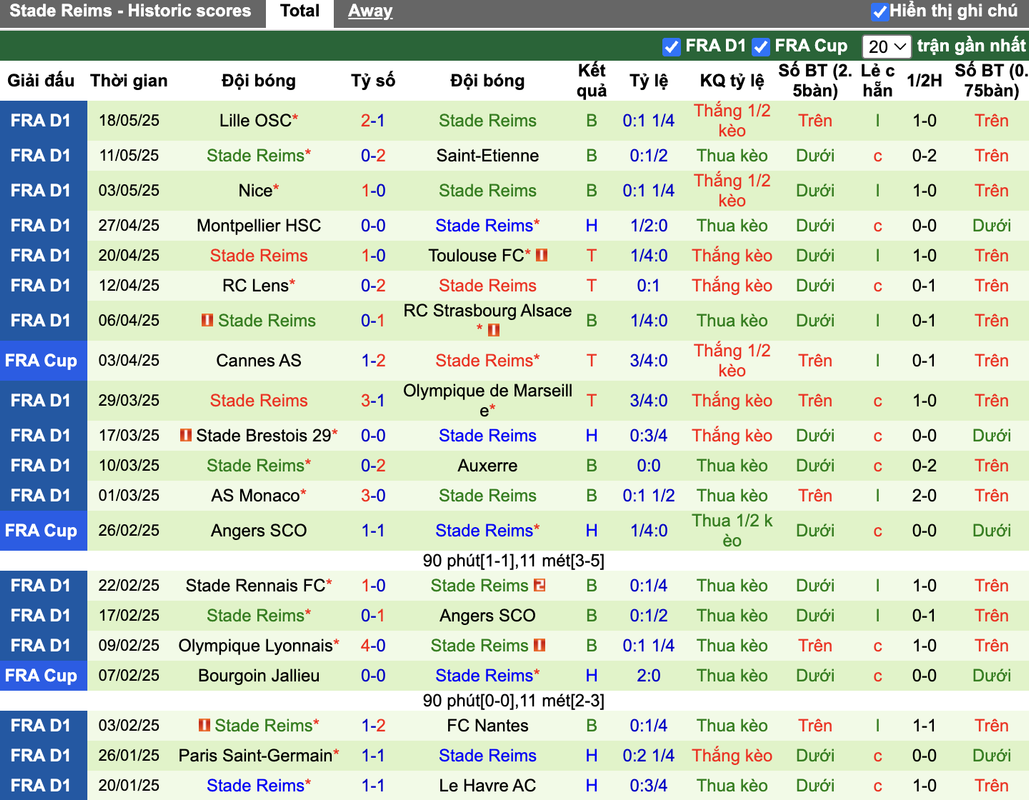Click the KQ tỷ lệ column header
This screenshot has height=800, width=1029.
coord(732,81)
